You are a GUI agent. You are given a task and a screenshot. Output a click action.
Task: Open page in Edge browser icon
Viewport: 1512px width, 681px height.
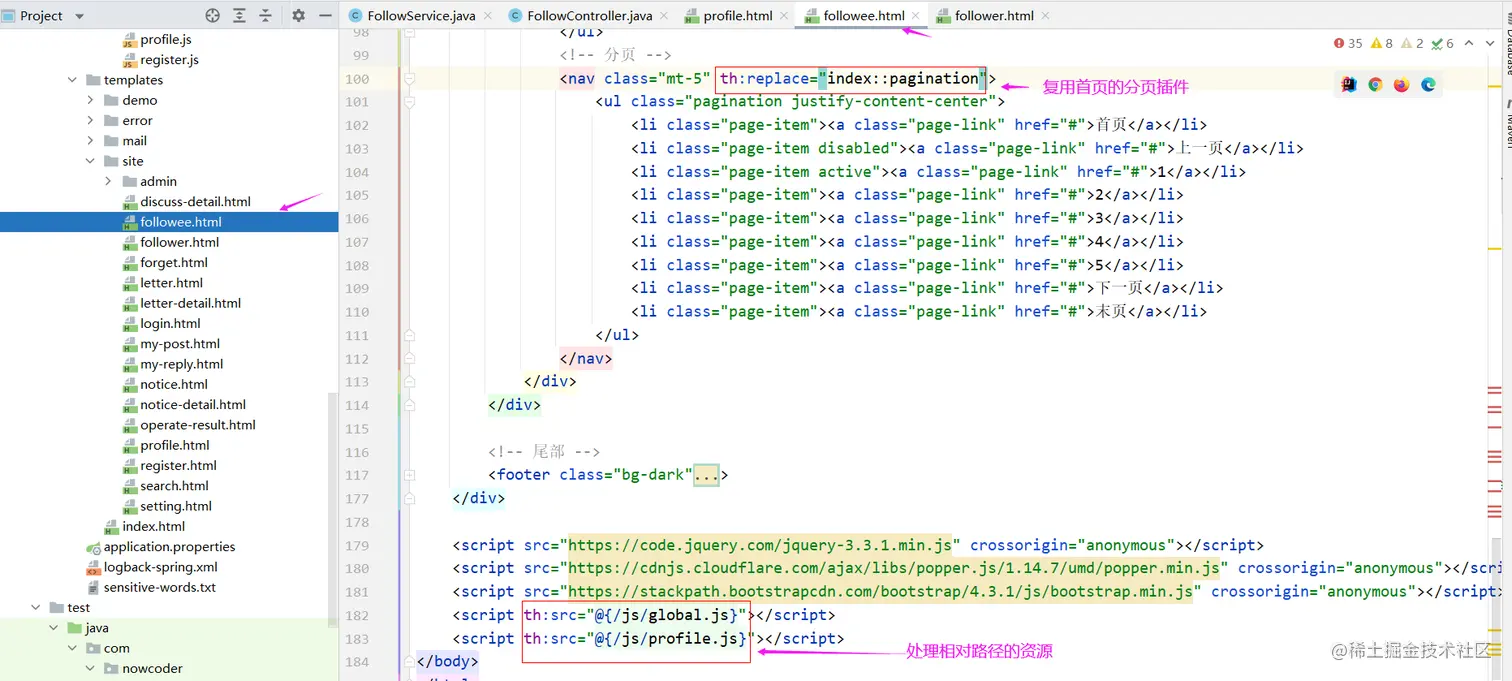click(1428, 85)
